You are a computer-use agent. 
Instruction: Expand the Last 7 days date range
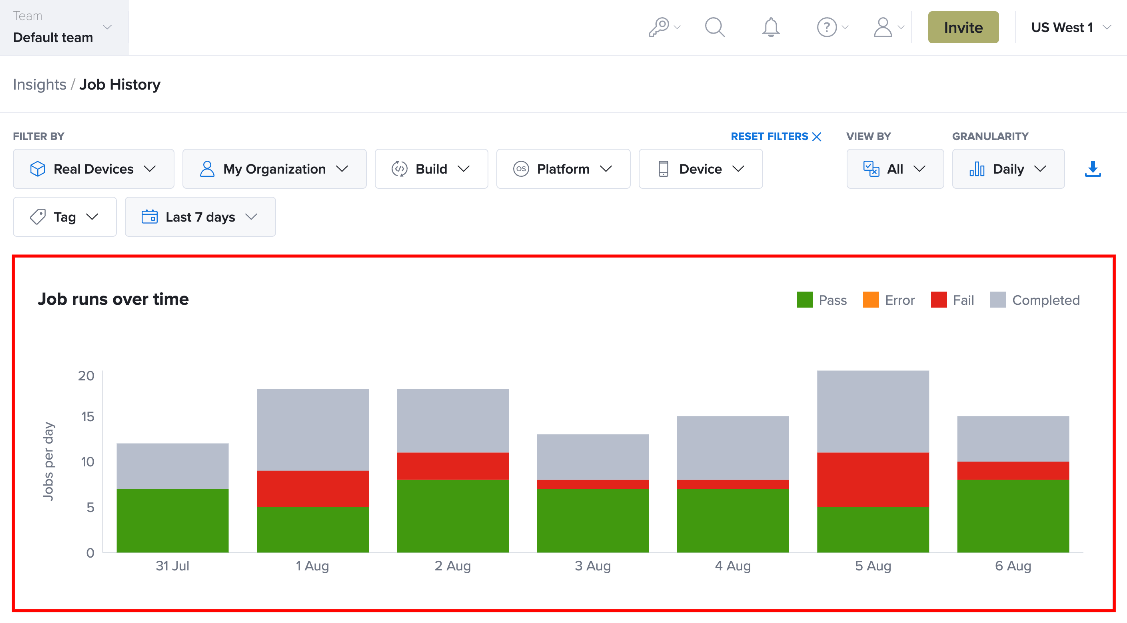pyautogui.click(x=201, y=217)
